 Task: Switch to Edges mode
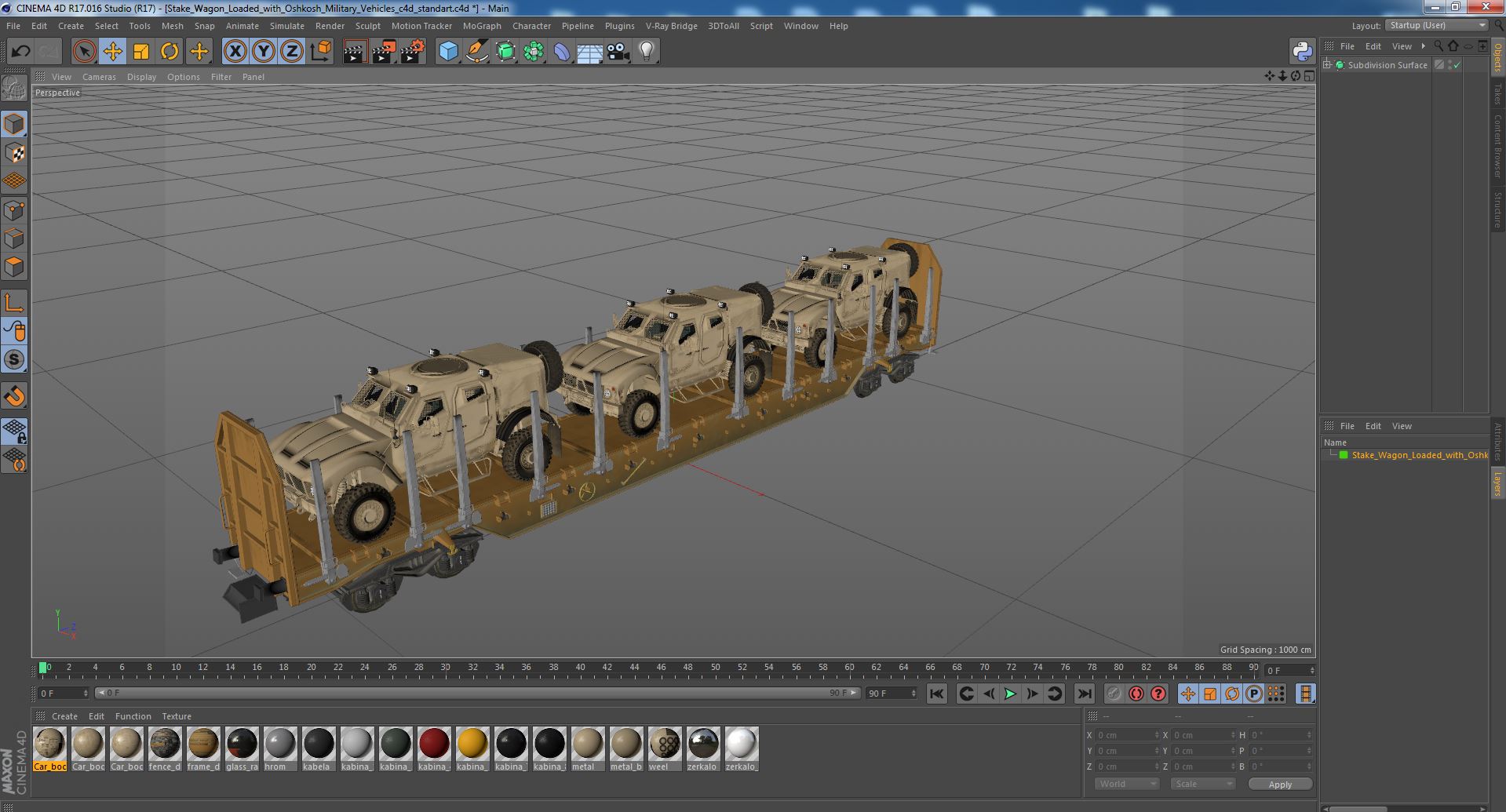click(14, 239)
